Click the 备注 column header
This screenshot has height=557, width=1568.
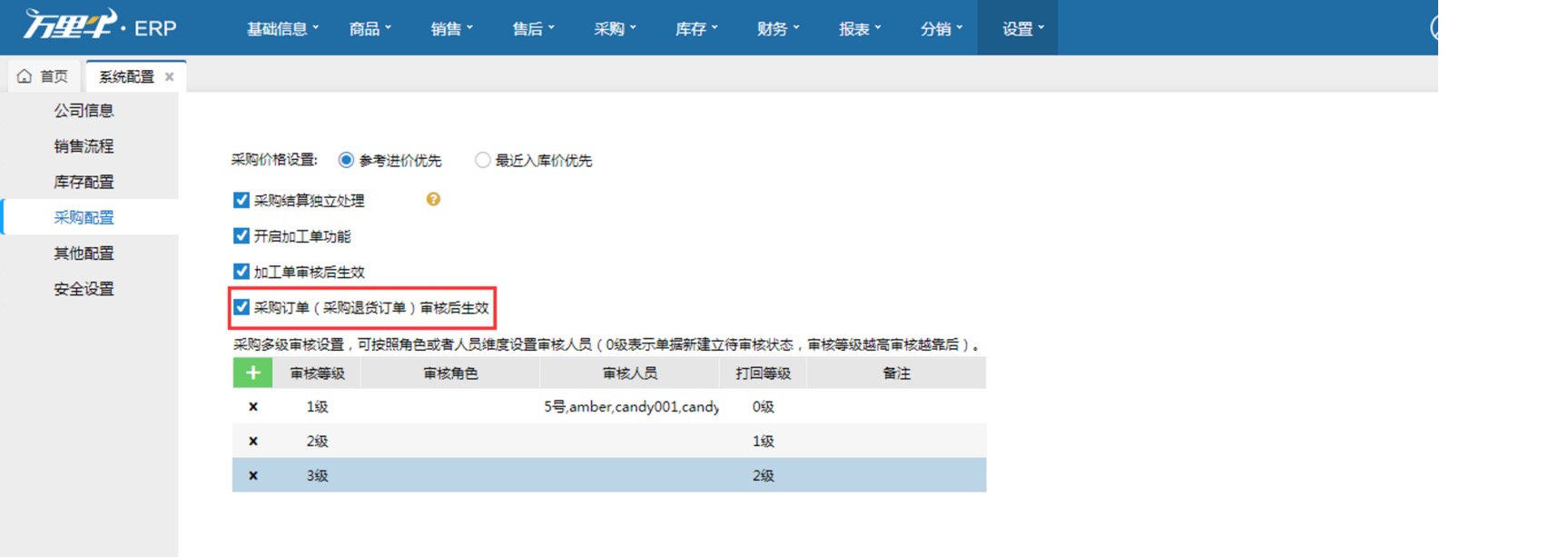[896, 373]
